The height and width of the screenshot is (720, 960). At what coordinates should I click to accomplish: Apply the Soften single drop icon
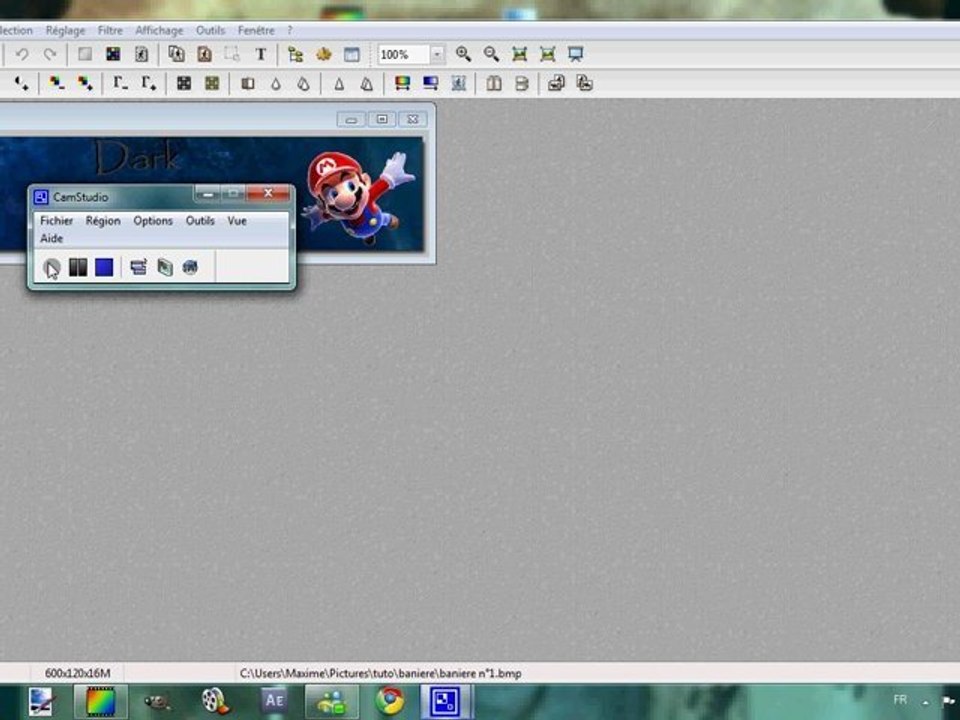[276, 83]
